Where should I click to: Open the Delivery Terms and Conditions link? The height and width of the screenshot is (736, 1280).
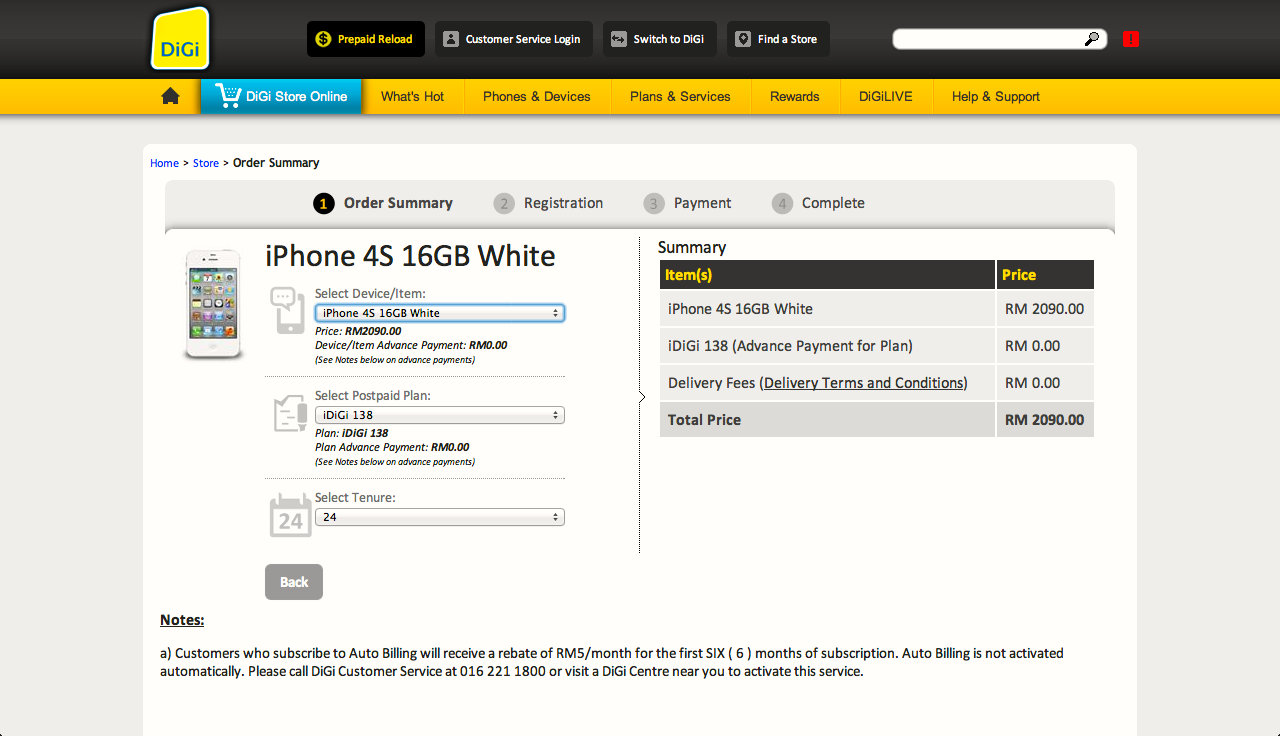click(864, 383)
